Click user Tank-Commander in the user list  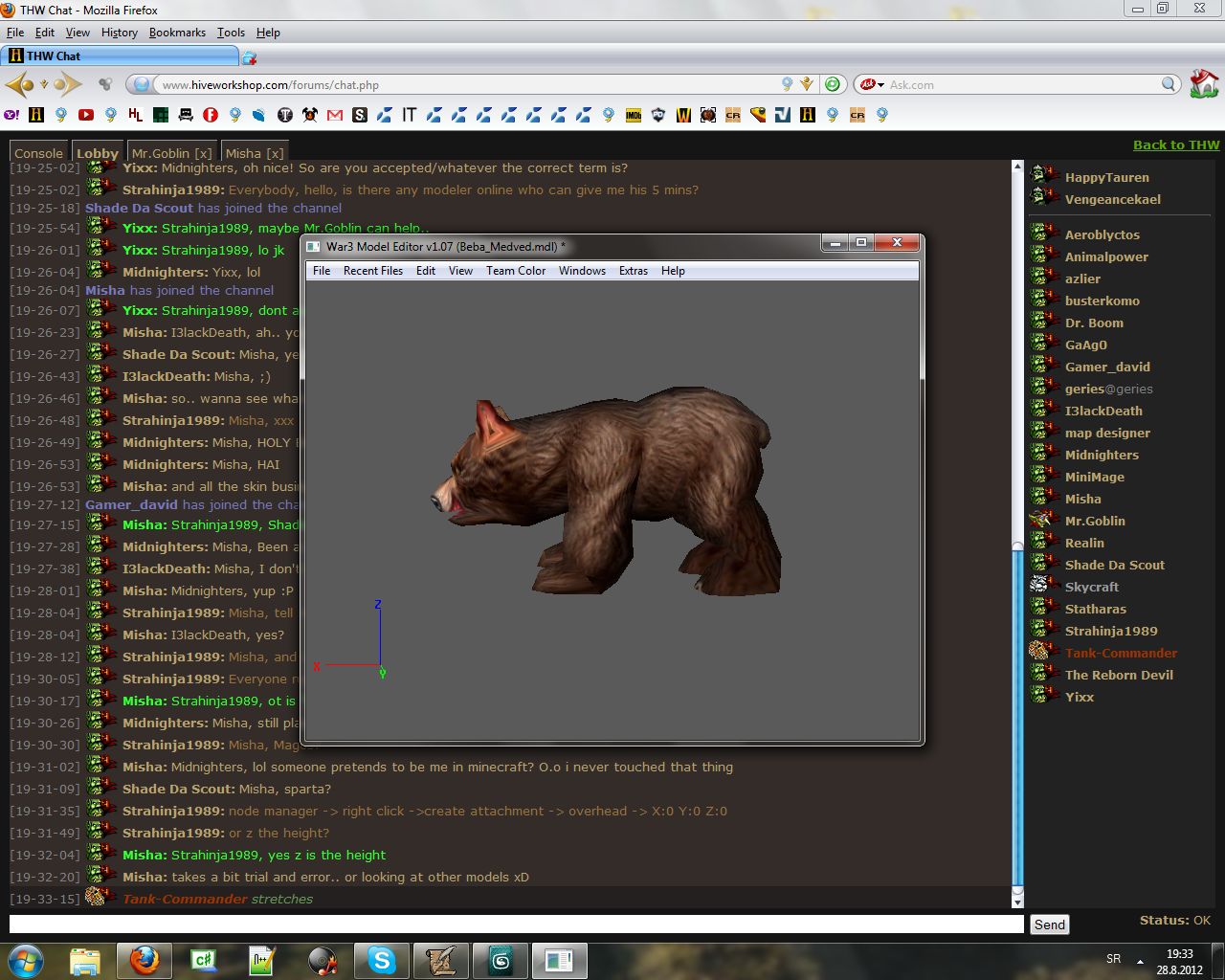(x=1121, y=653)
